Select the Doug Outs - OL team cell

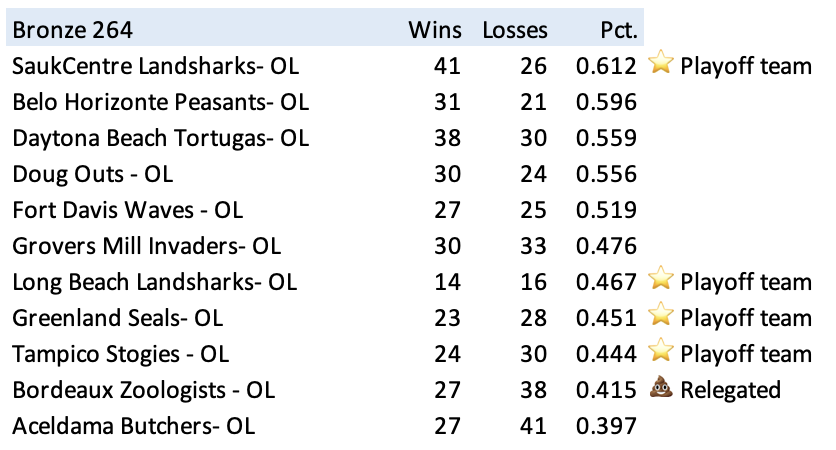92,174
